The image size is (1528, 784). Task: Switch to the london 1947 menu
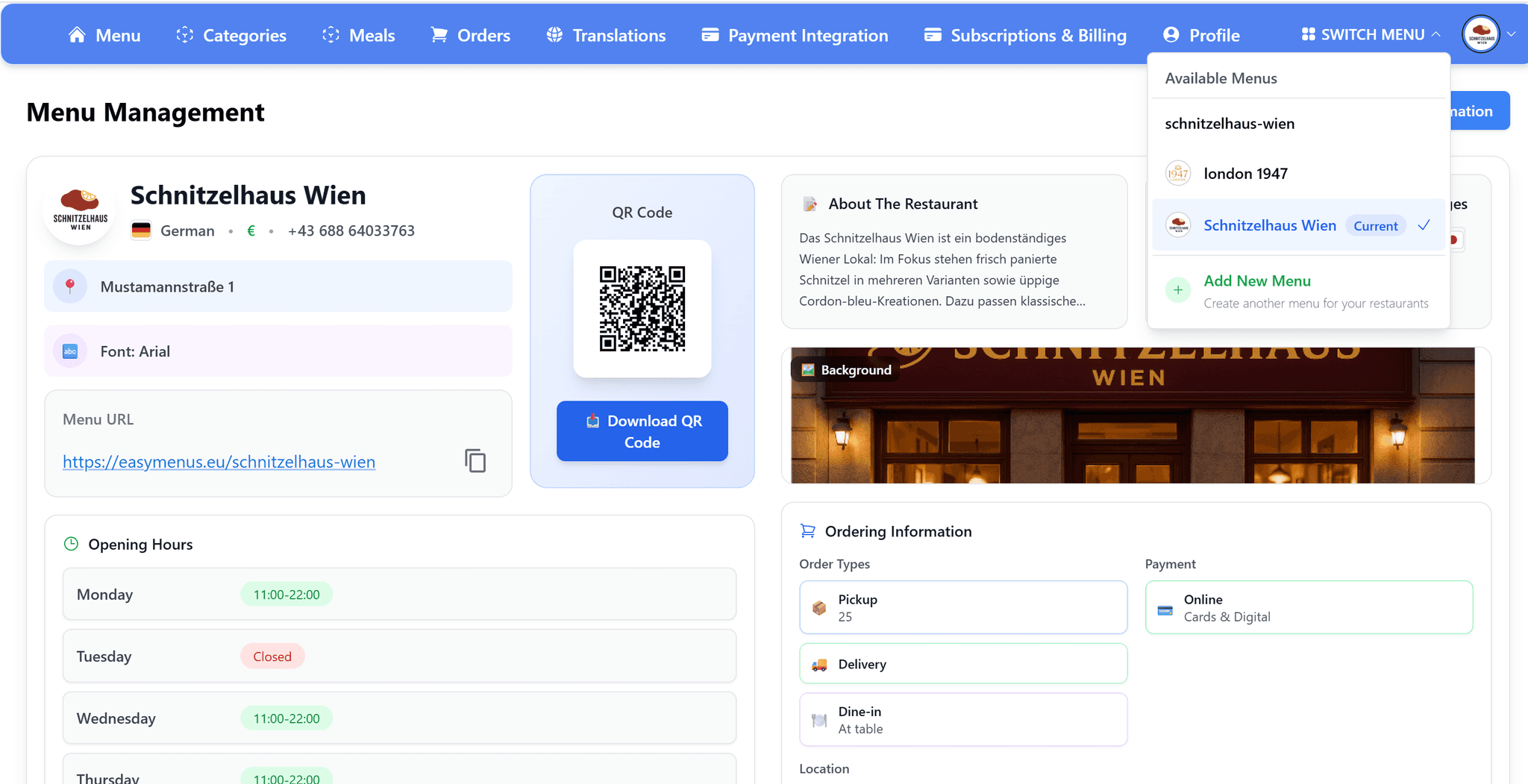1245,173
